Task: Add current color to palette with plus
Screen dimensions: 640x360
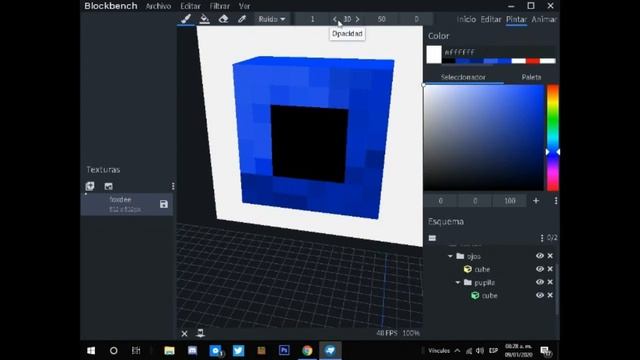Action: pyautogui.click(x=536, y=201)
